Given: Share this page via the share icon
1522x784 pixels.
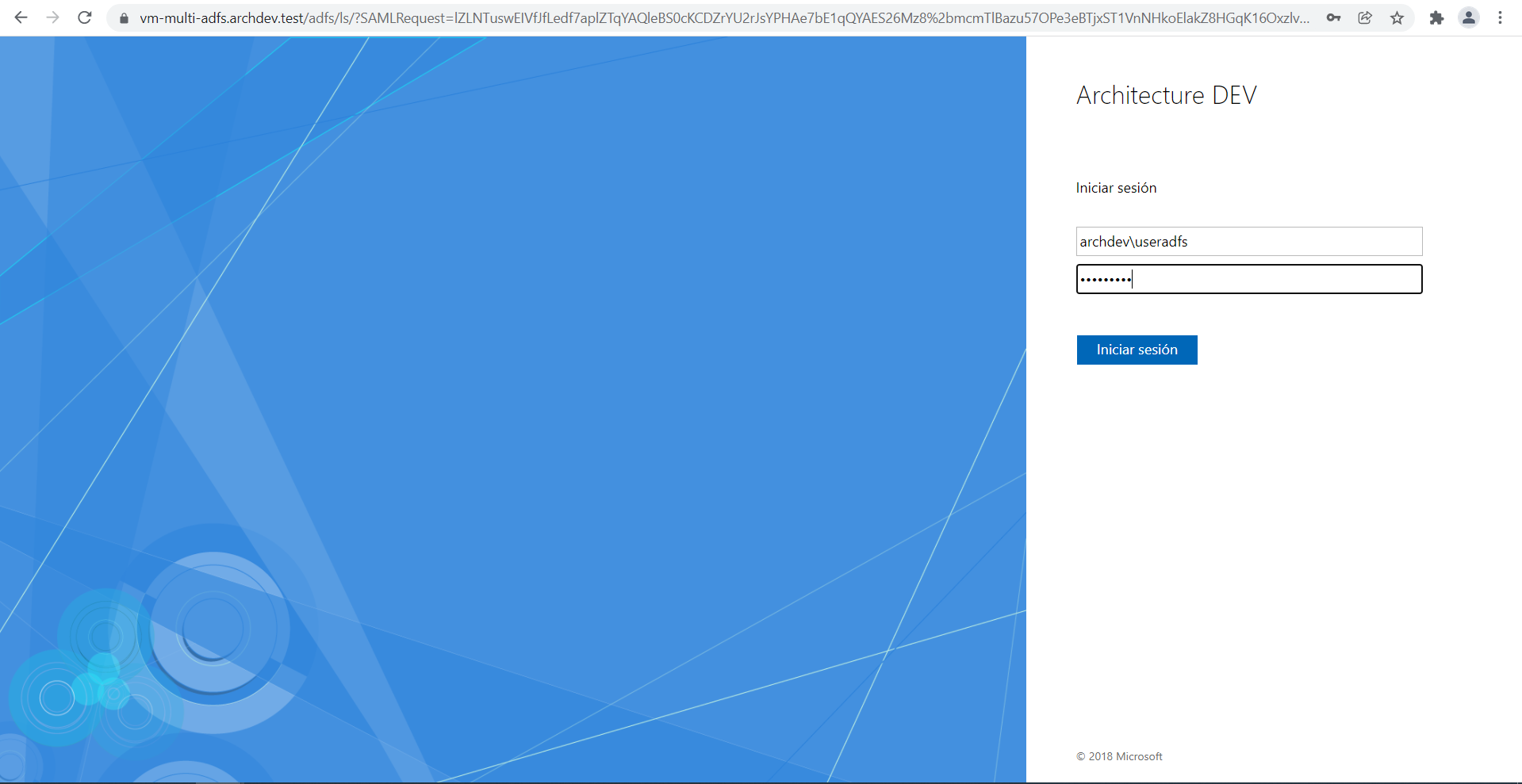Looking at the screenshot, I should point(1365,17).
